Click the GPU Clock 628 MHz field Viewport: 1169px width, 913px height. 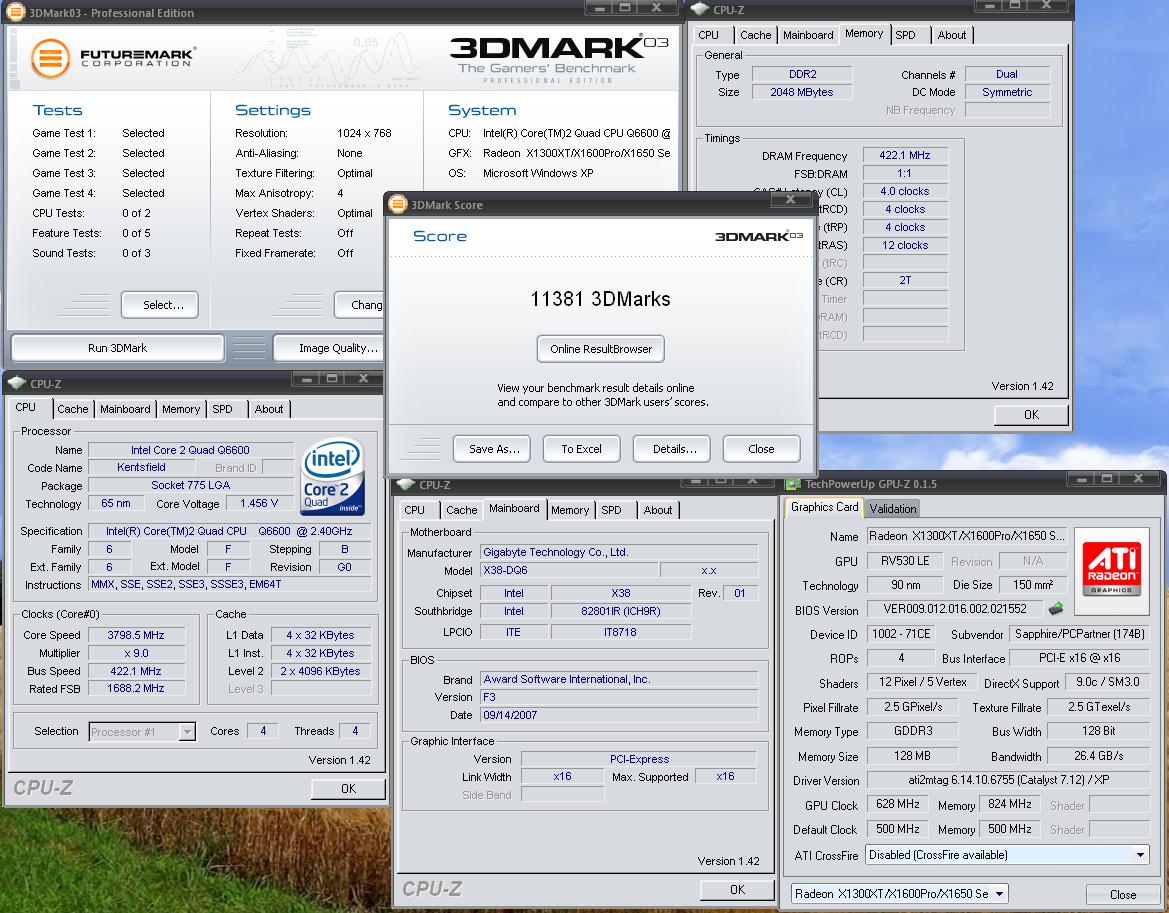[898, 804]
